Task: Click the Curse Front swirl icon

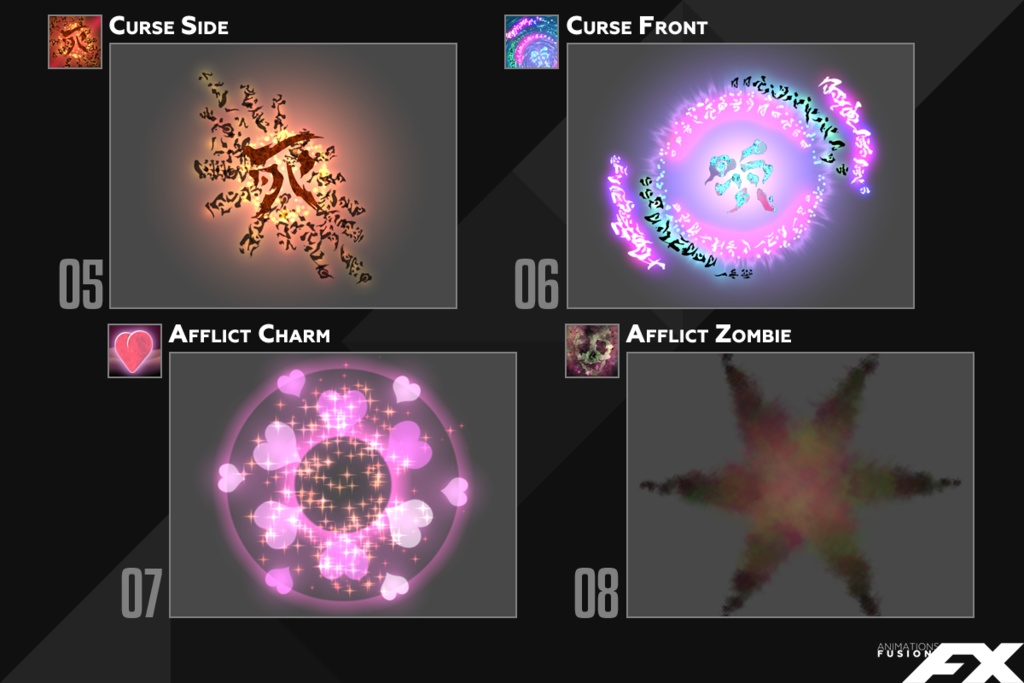Action: pyautogui.click(x=532, y=42)
